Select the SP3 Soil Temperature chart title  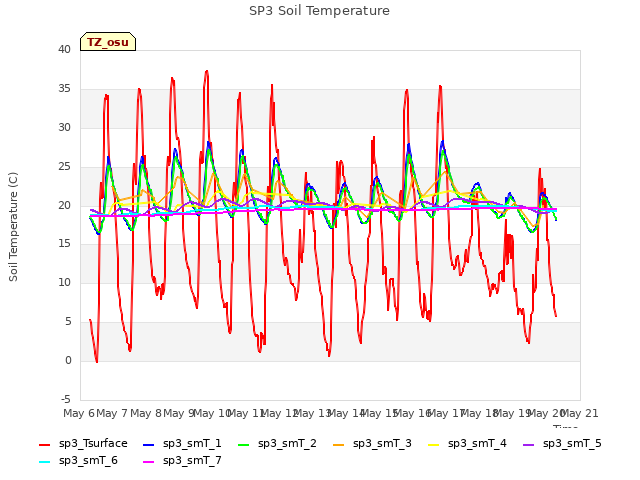[x=319, y=11]
